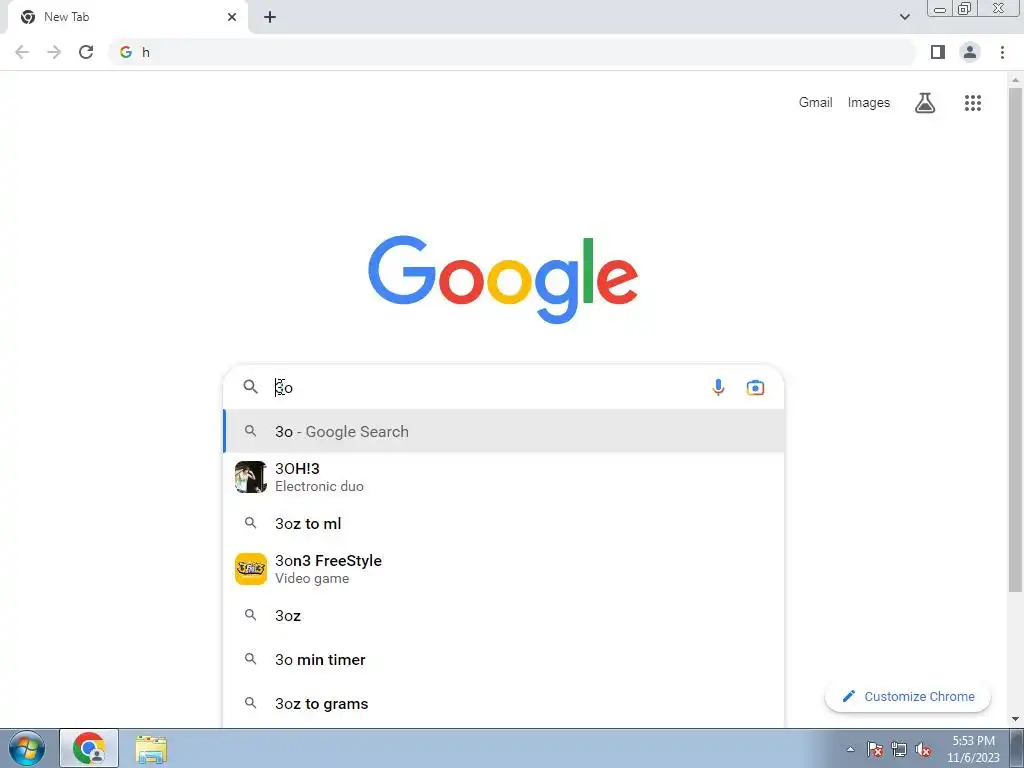Open the side panel icon
Image resolution: width=1024 pixels, height=768 pixels.
[x=938, y=52]
